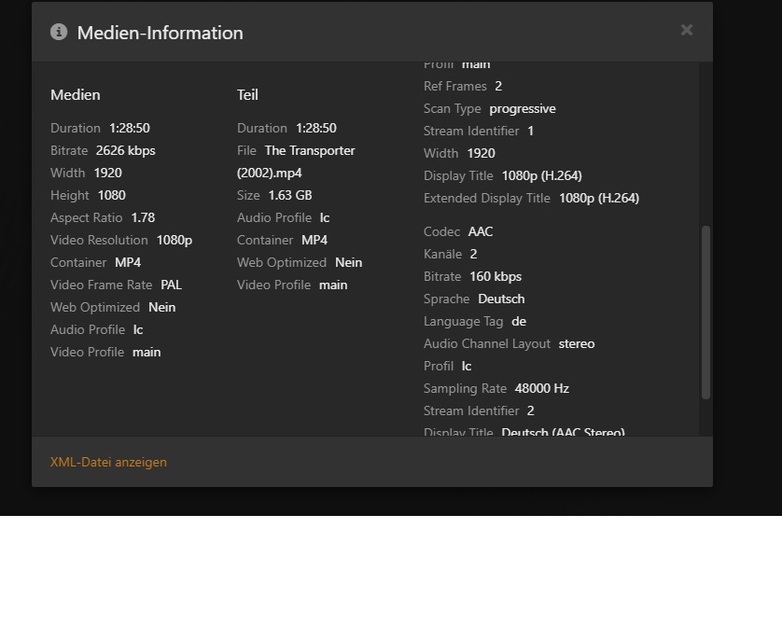Select the Medien section heading
The height and width of the screenshot is (640, 782).
click(75, 95)
